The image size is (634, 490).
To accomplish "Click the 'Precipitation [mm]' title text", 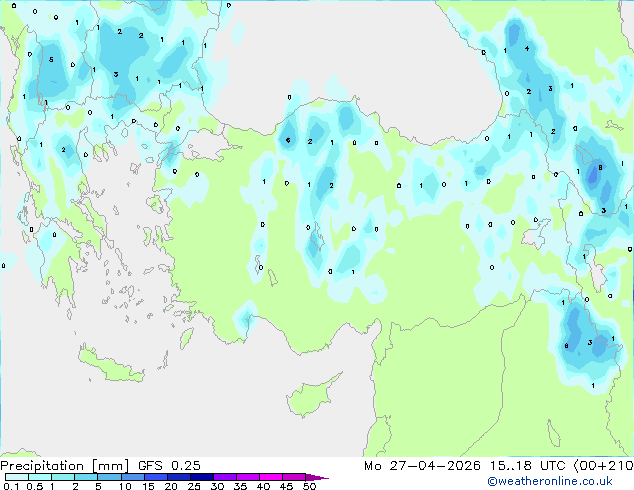I will 65,466.
